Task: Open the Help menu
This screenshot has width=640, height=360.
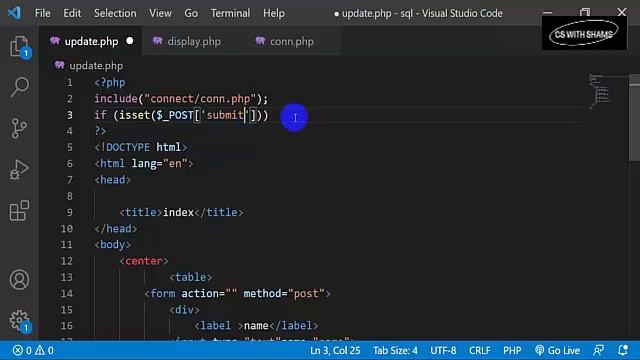Action: [273, 13]
